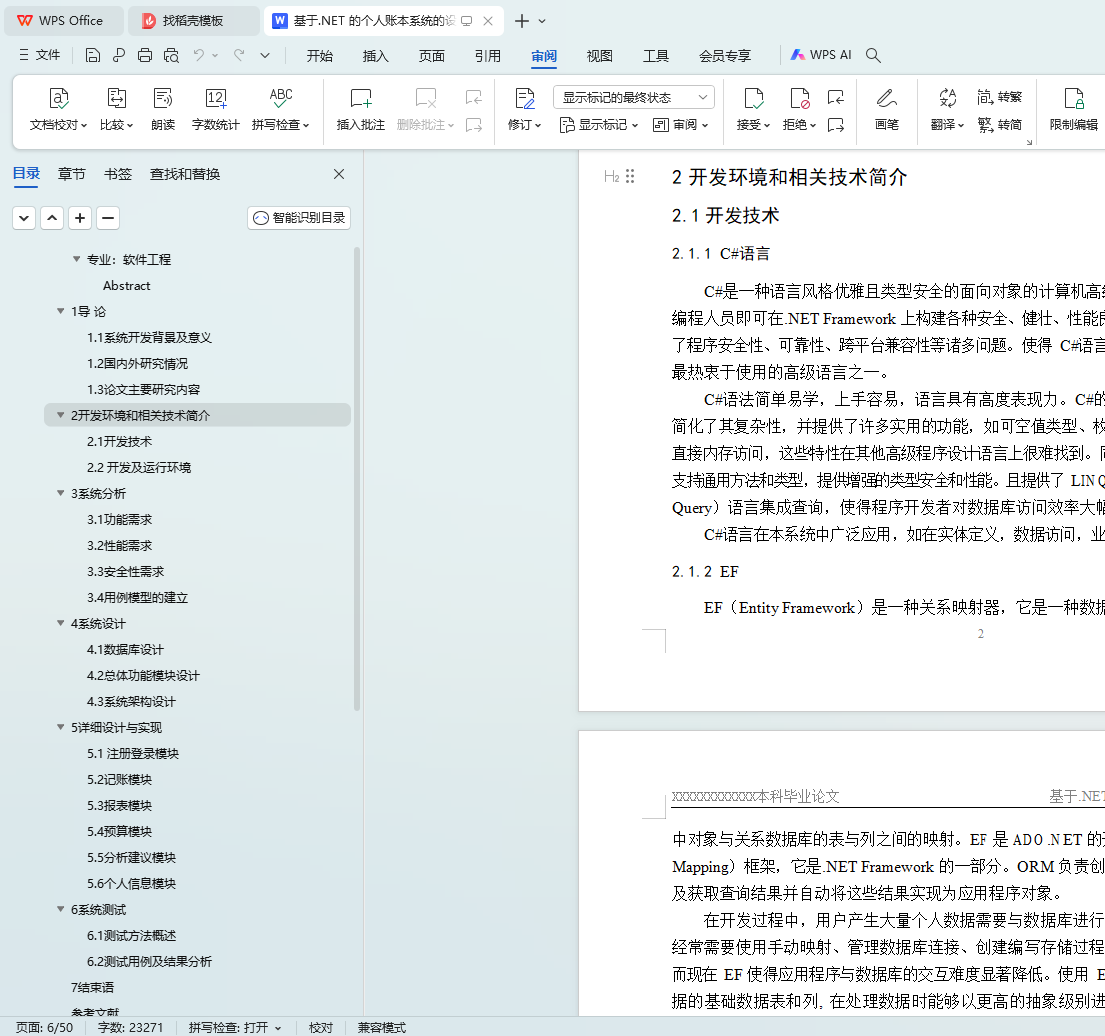Viewport: 1105px width, 1036px height.
Task: Switch to the 开始 ribbon tab
Action: (319, 56)
